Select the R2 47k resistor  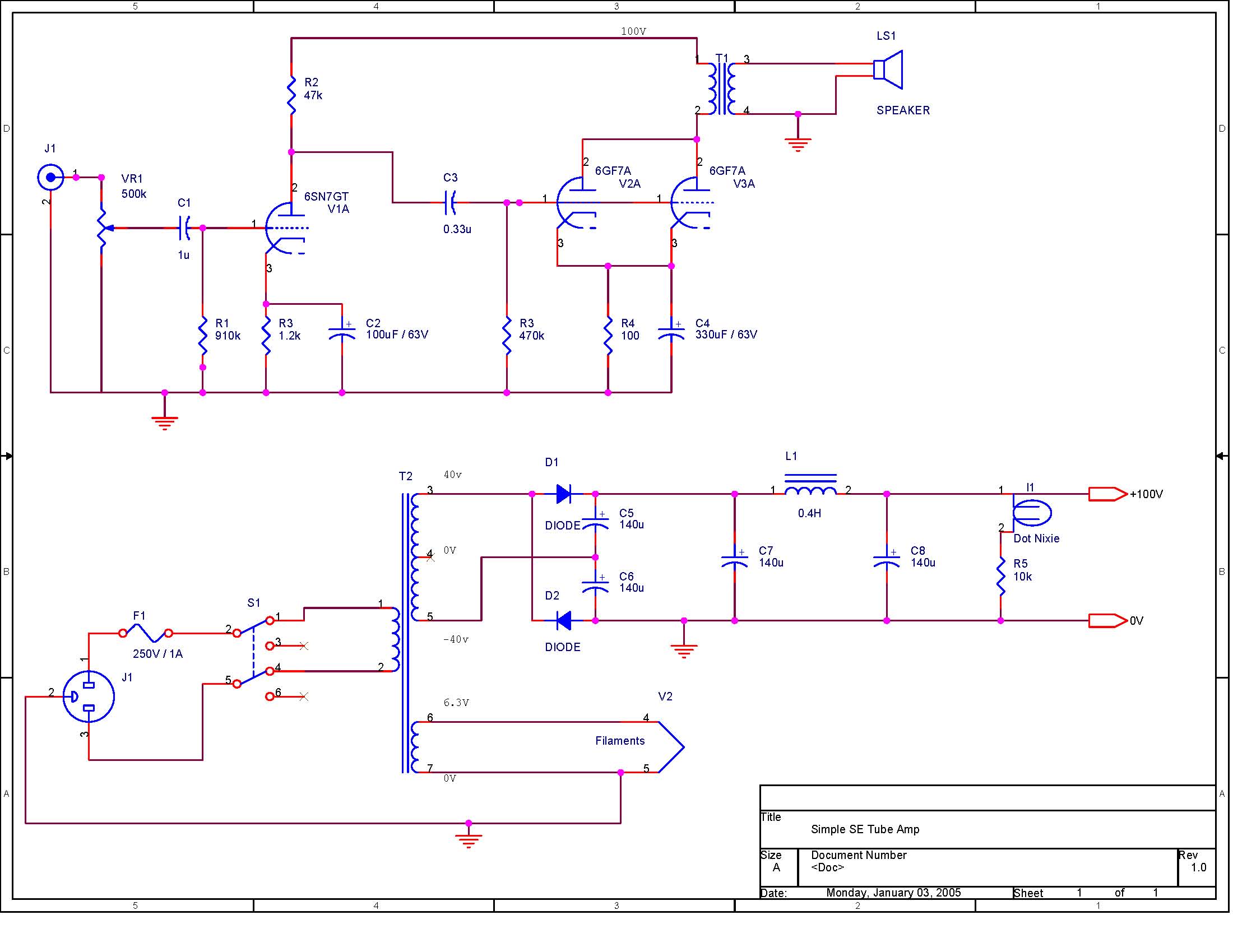point(292,95)
